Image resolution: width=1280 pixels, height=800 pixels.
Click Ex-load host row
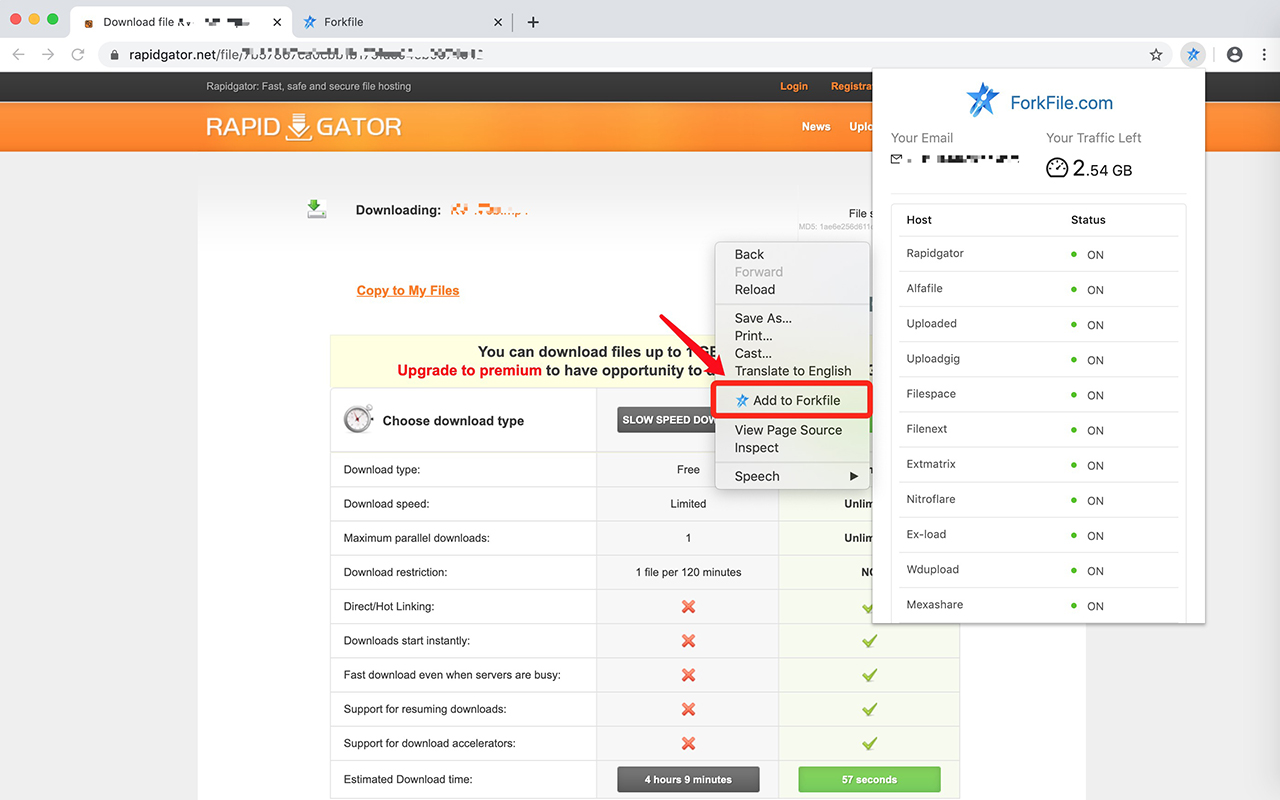pos(1038,535)
